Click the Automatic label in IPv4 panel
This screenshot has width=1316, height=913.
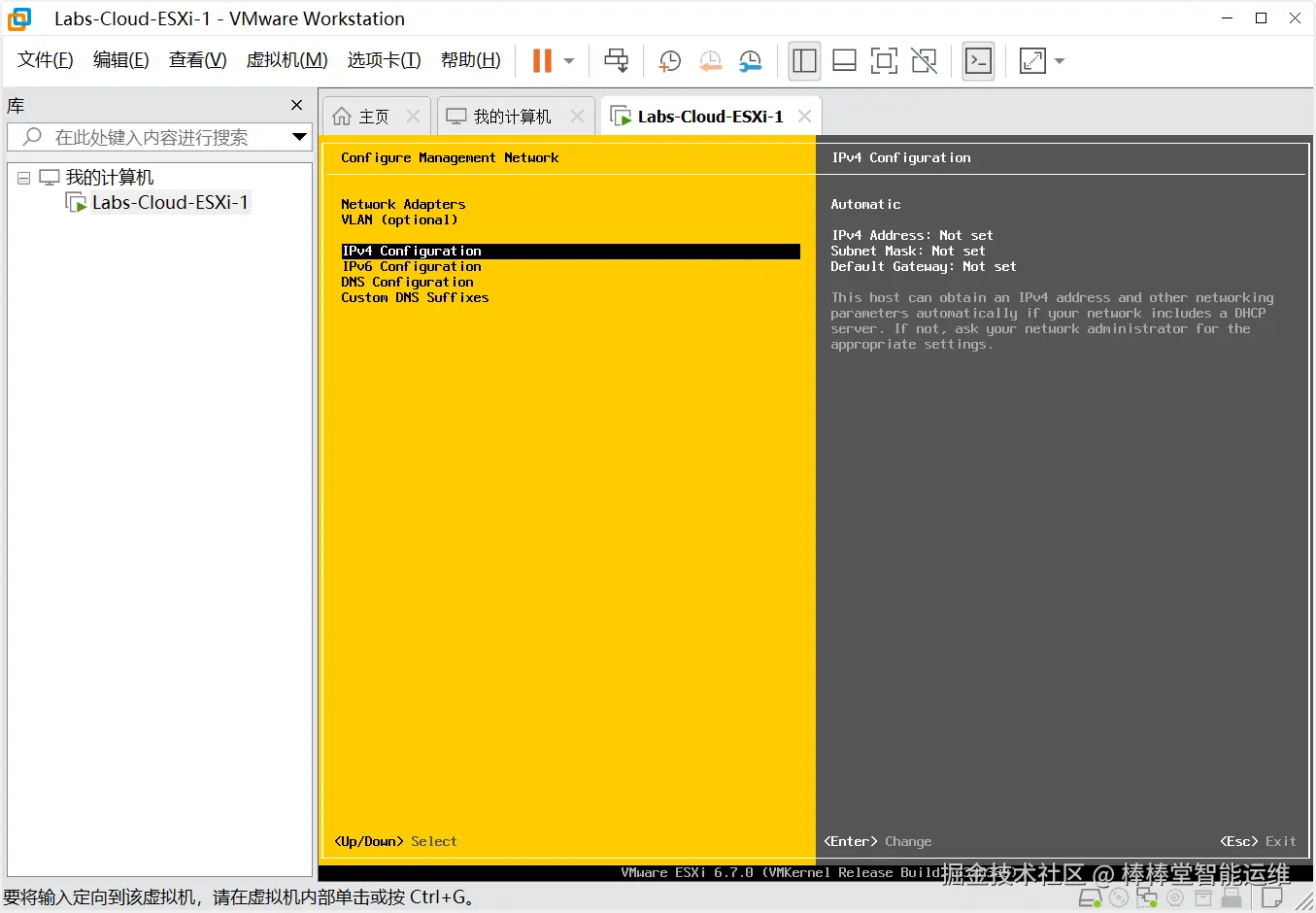pos(865,204)
